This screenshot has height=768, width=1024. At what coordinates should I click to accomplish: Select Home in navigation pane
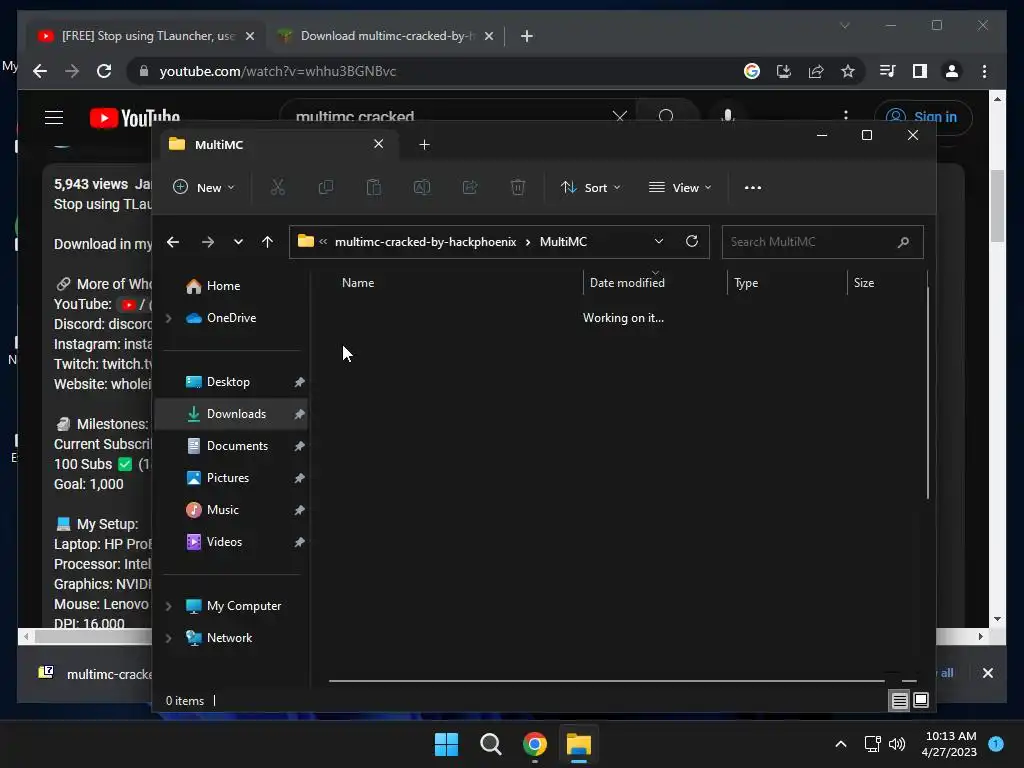(x=231, y=286)
